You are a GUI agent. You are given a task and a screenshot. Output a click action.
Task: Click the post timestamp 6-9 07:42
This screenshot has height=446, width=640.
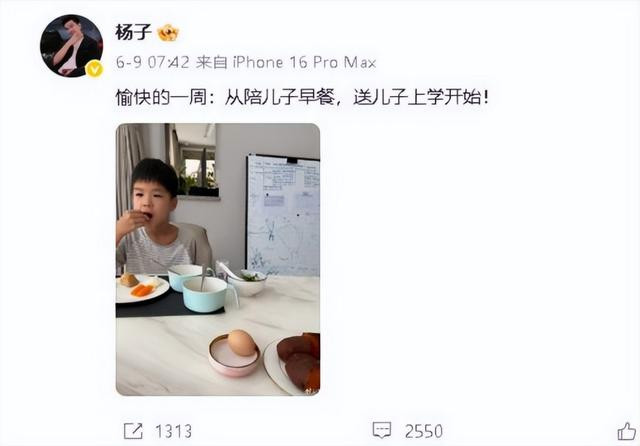(153, 62)
